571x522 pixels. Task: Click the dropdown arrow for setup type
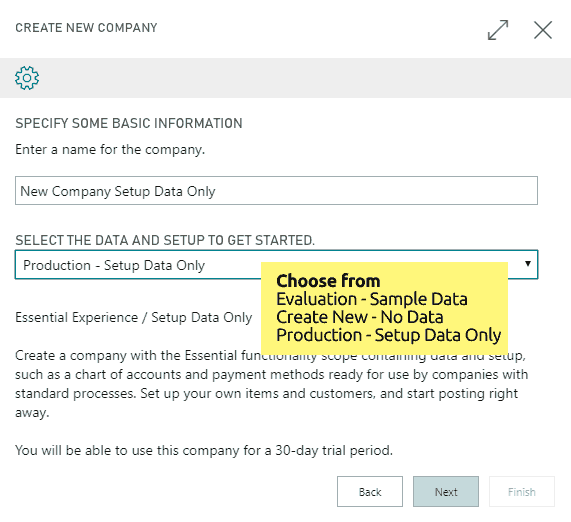pos(527,263)
